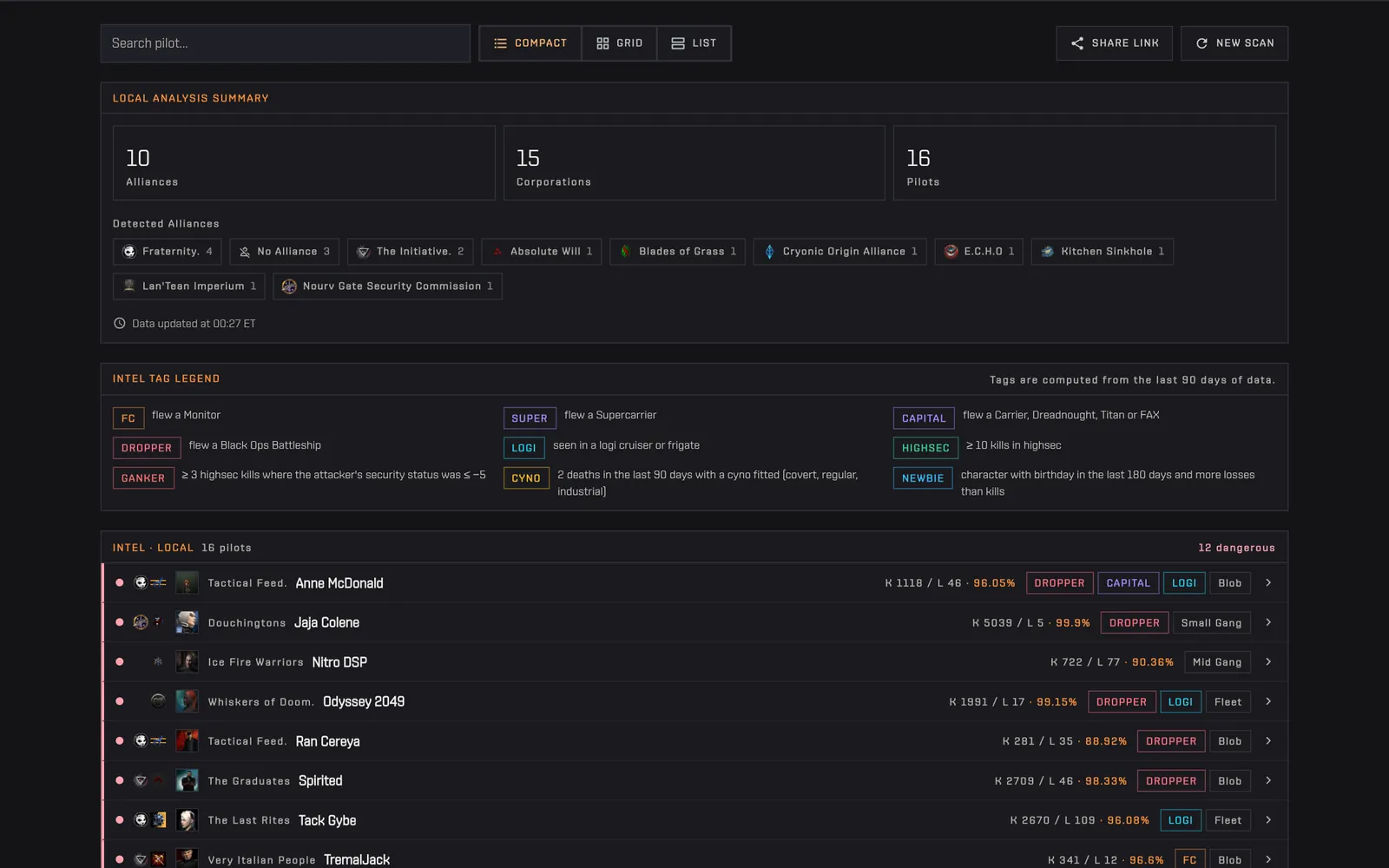Click the FC tag on TremalJack's row
Image resolution: width=1389 pixels, height=868 pixels.
[x=1189, y=860]
